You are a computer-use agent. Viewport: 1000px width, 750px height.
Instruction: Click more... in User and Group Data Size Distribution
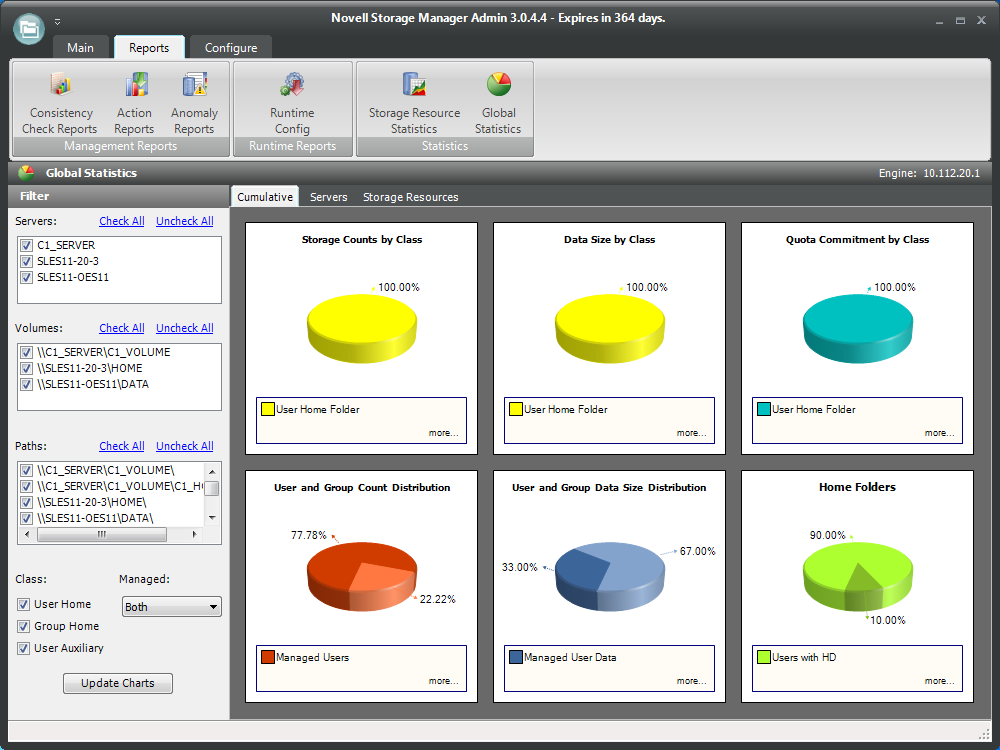(691, 681)
